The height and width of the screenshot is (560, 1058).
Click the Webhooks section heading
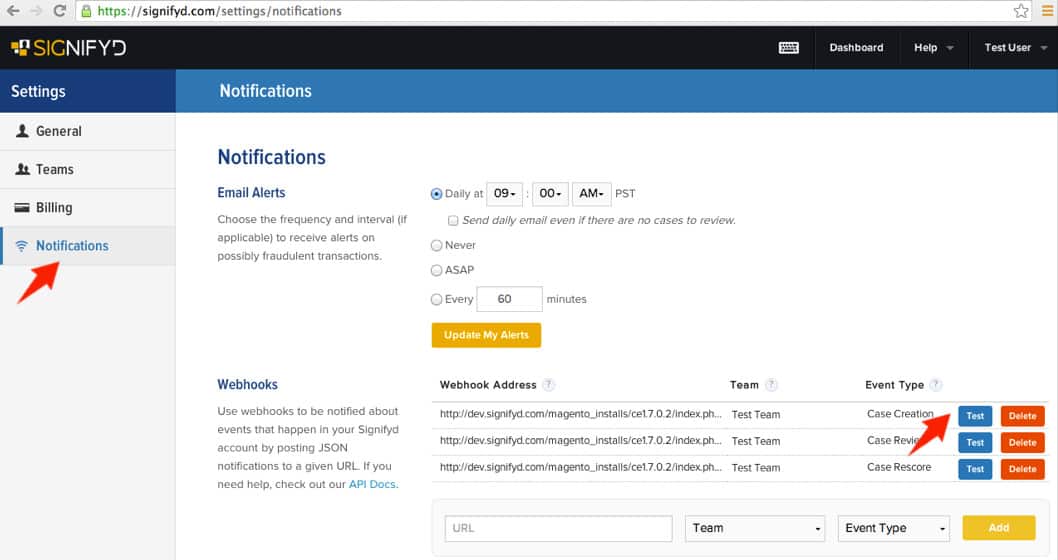click(x=248, y=385)
